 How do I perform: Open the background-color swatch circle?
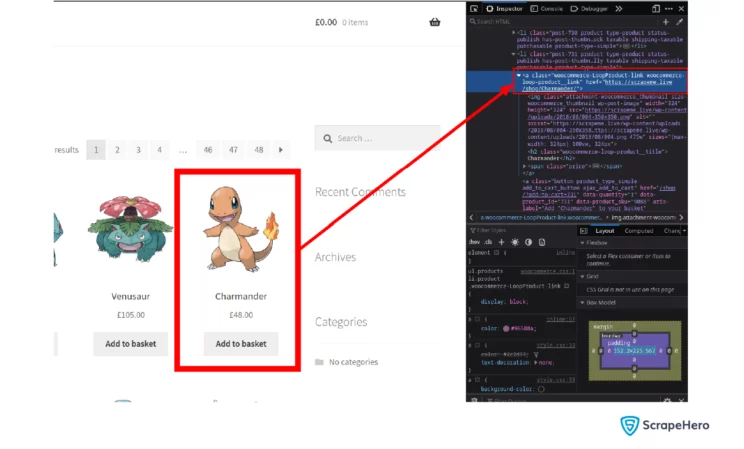coord(541,389)
